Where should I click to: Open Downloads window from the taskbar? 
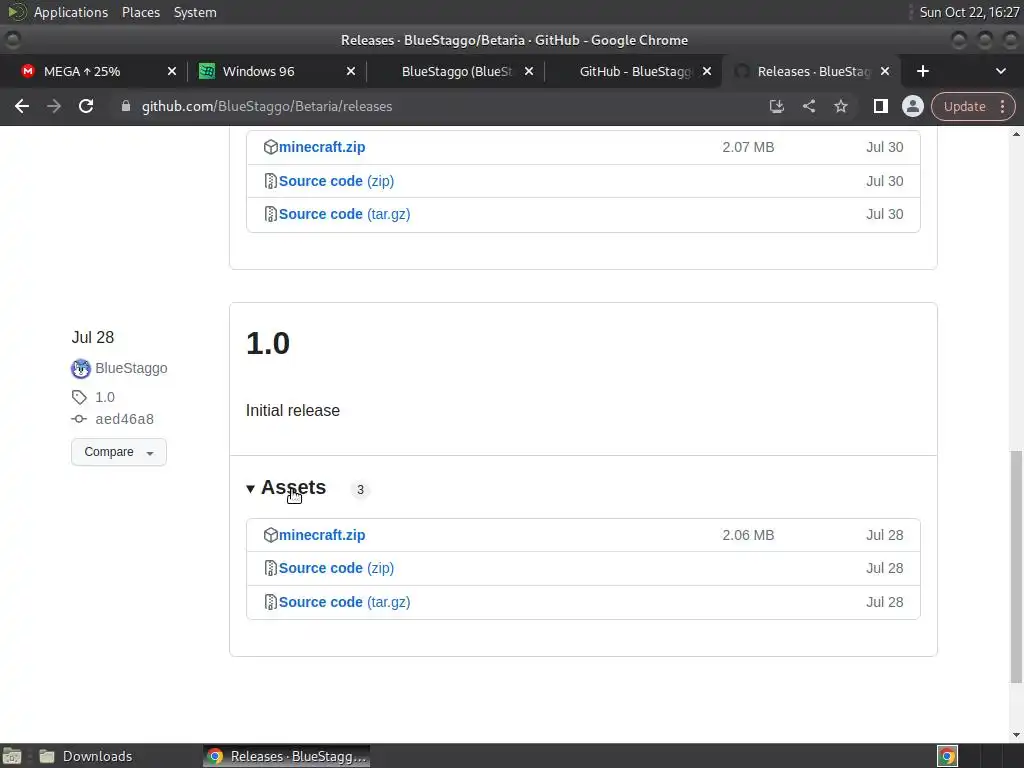pos(86,756)
